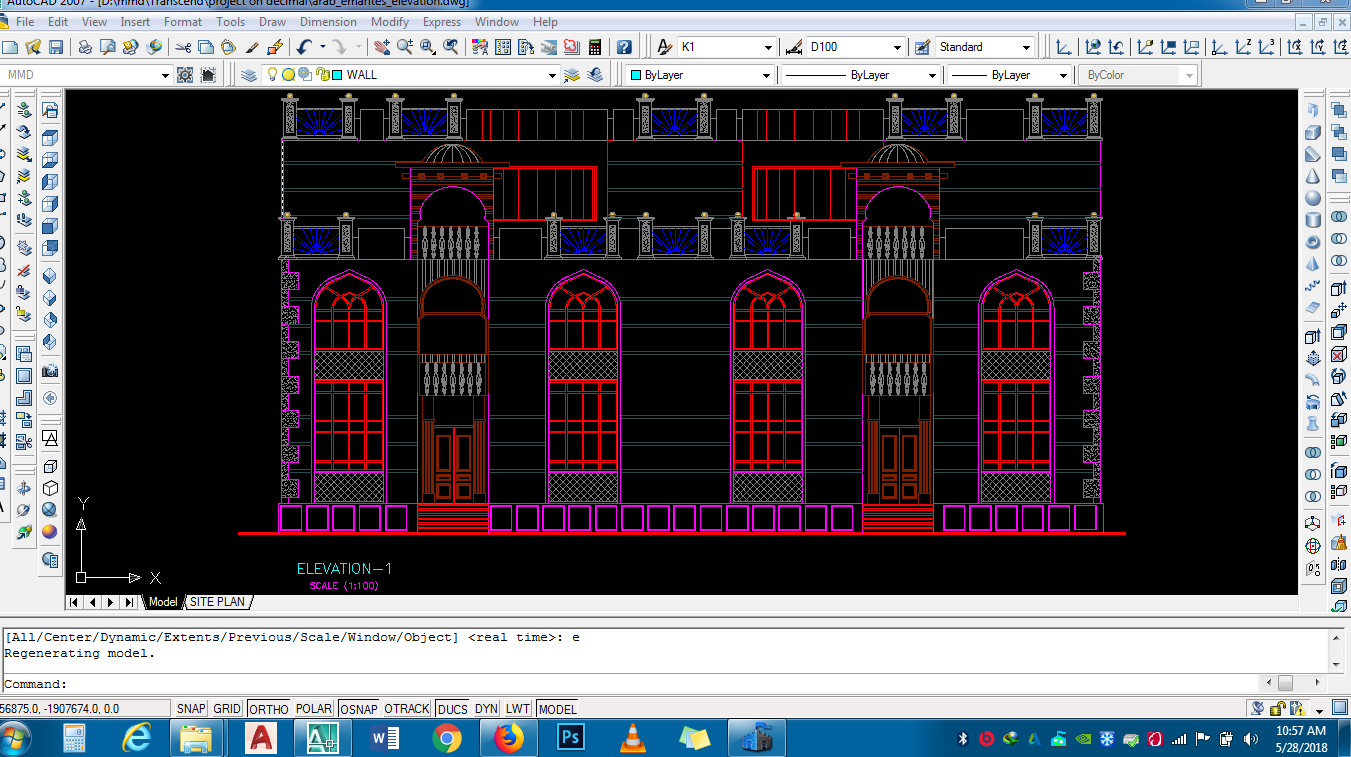
Task: Click the Zoom Realtime magnifier icon
Action: point(405,47)
